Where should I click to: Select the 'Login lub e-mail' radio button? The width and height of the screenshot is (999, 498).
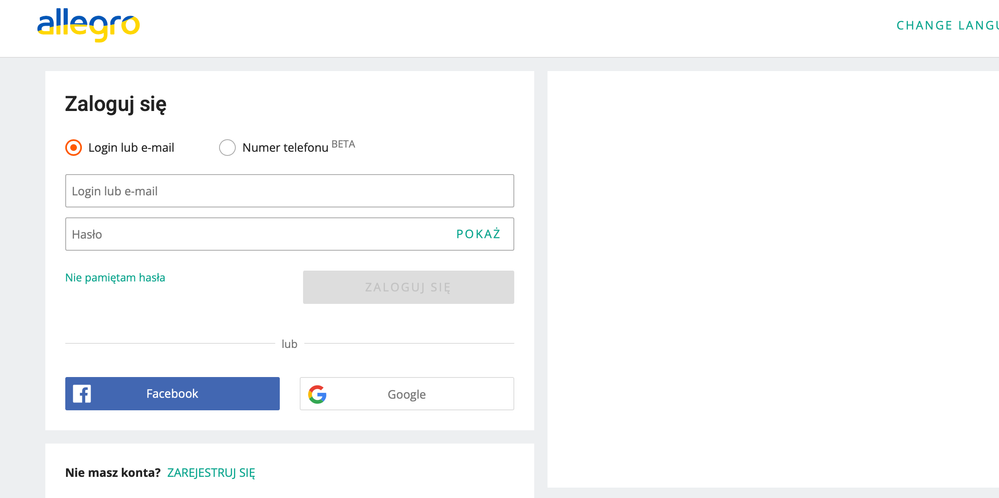tap(73, 147)
